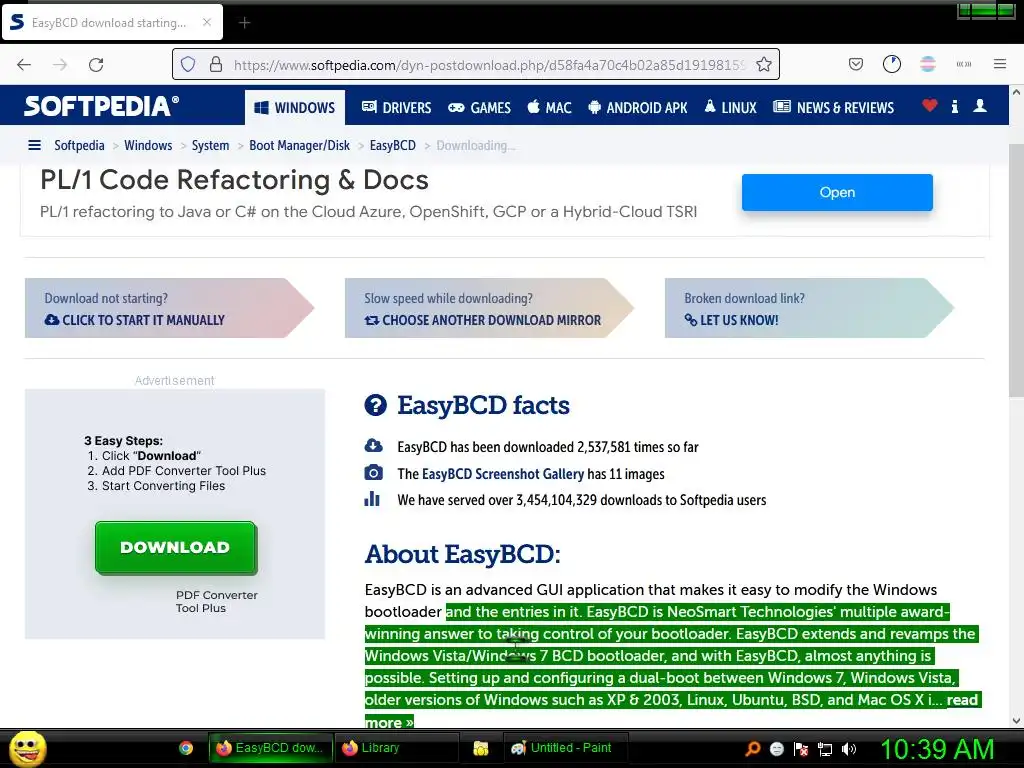This screenshot has width=1024, height=768.
Task: Open the Pocket save icon
Action: (x=856, y=64)
